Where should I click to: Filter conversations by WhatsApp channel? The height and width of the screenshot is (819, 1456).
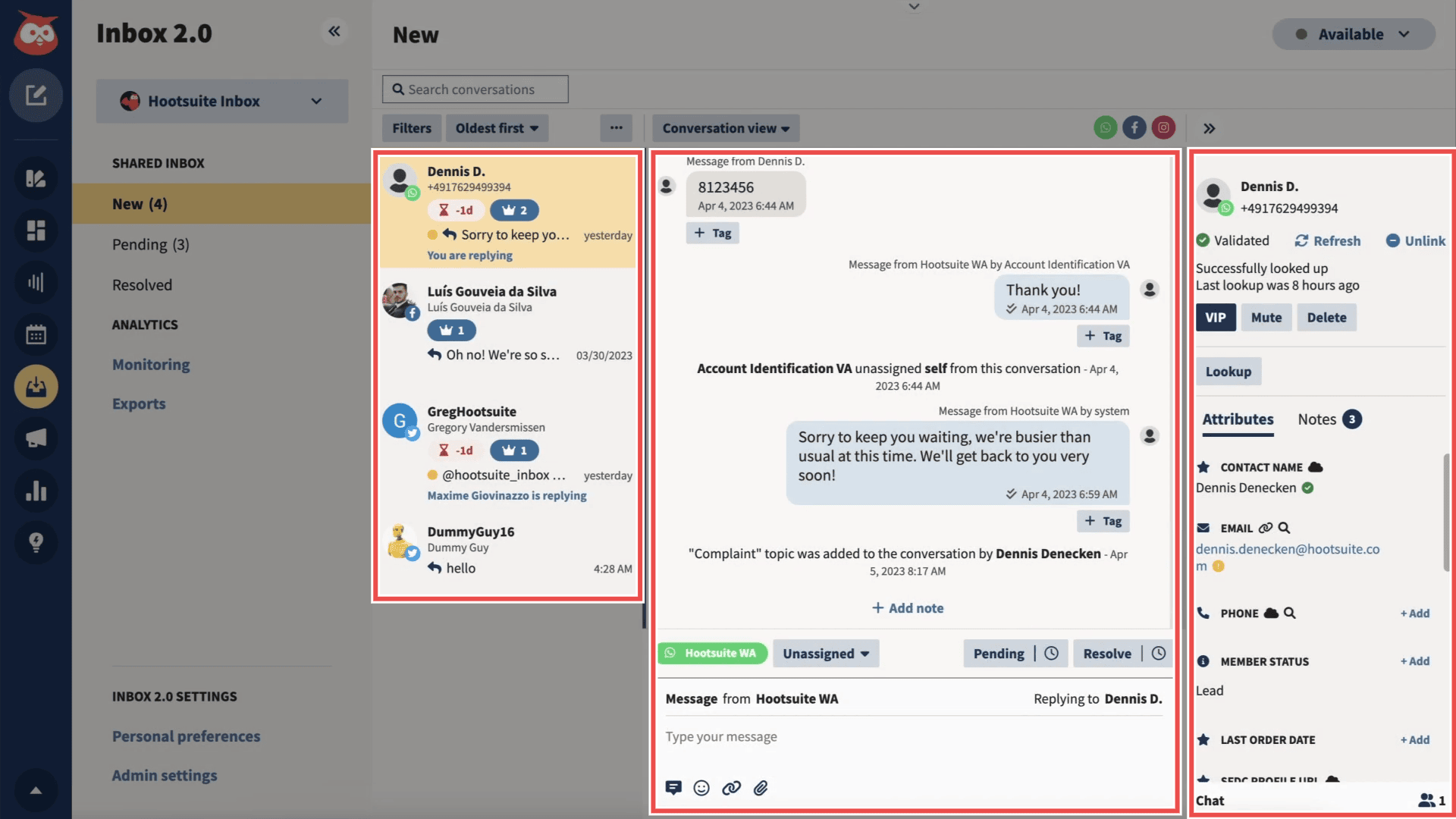1105,127
